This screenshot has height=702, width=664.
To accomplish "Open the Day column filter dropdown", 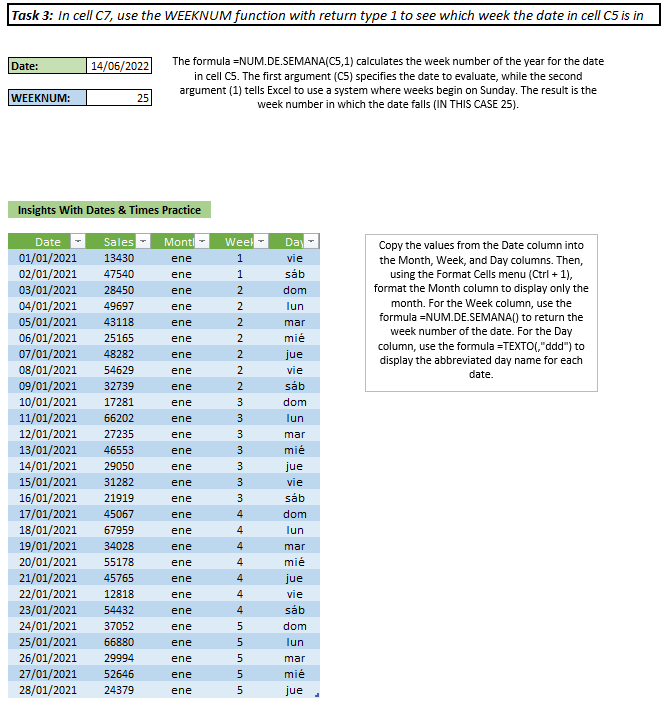I will point(311,242).
